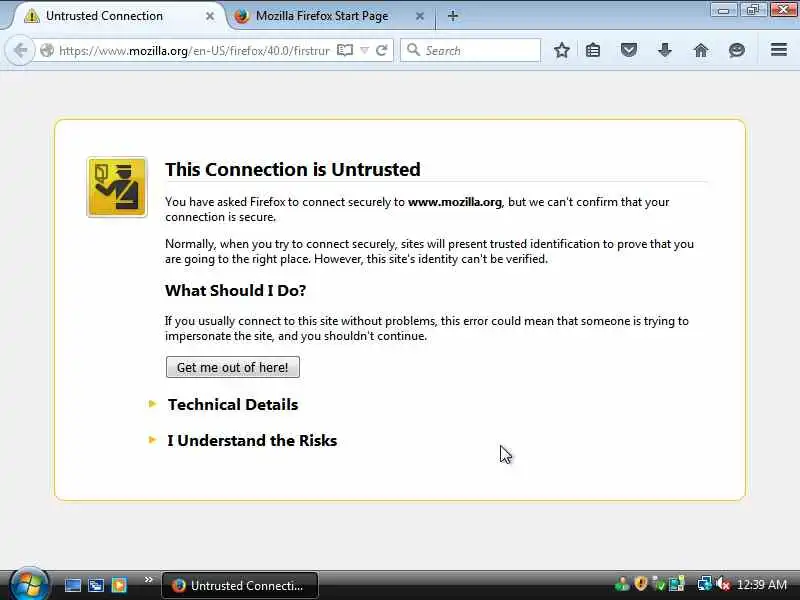The height and width of the screenshot is (600, 800).
Task: Click the globe site identity icon
Action: tap(47, 51)
